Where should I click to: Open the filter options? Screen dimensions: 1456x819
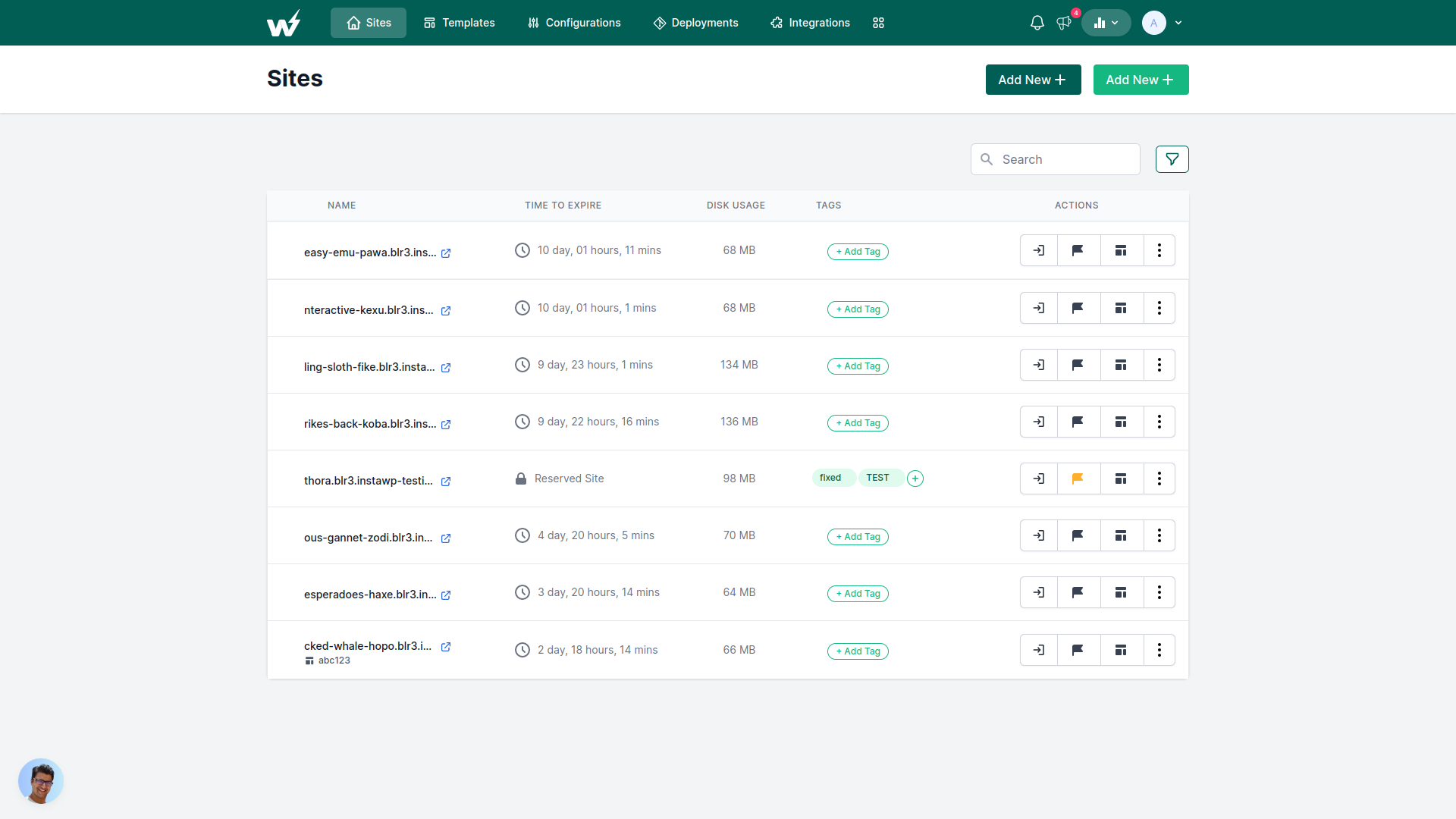1172,159
